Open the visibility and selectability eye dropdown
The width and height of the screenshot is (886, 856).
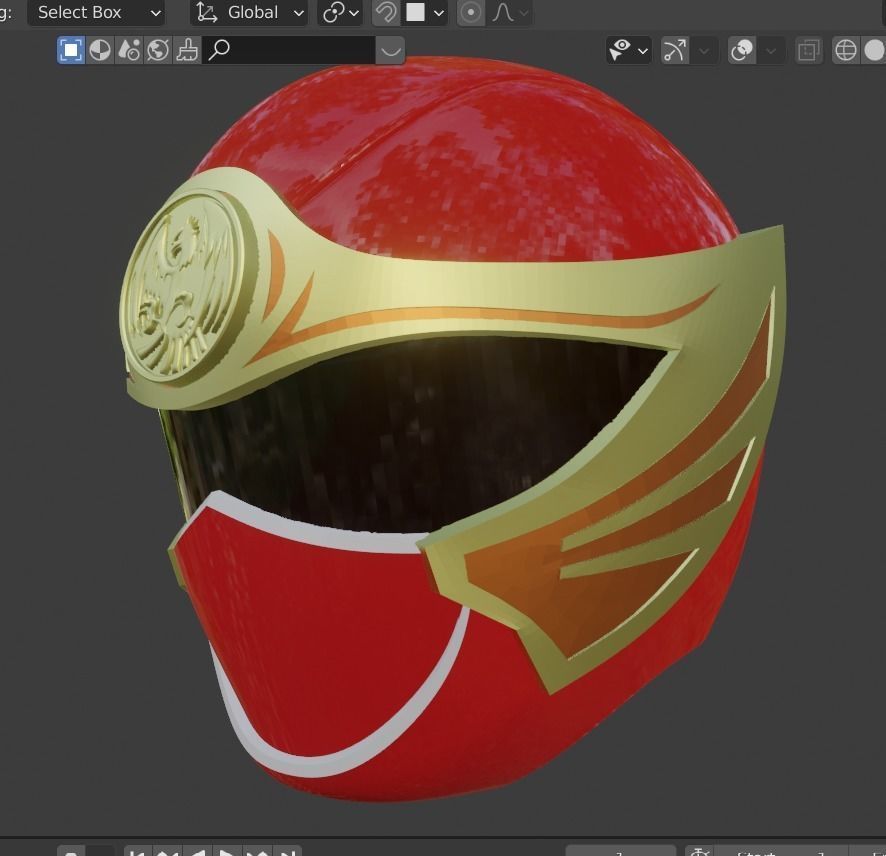tap(628, 50)
